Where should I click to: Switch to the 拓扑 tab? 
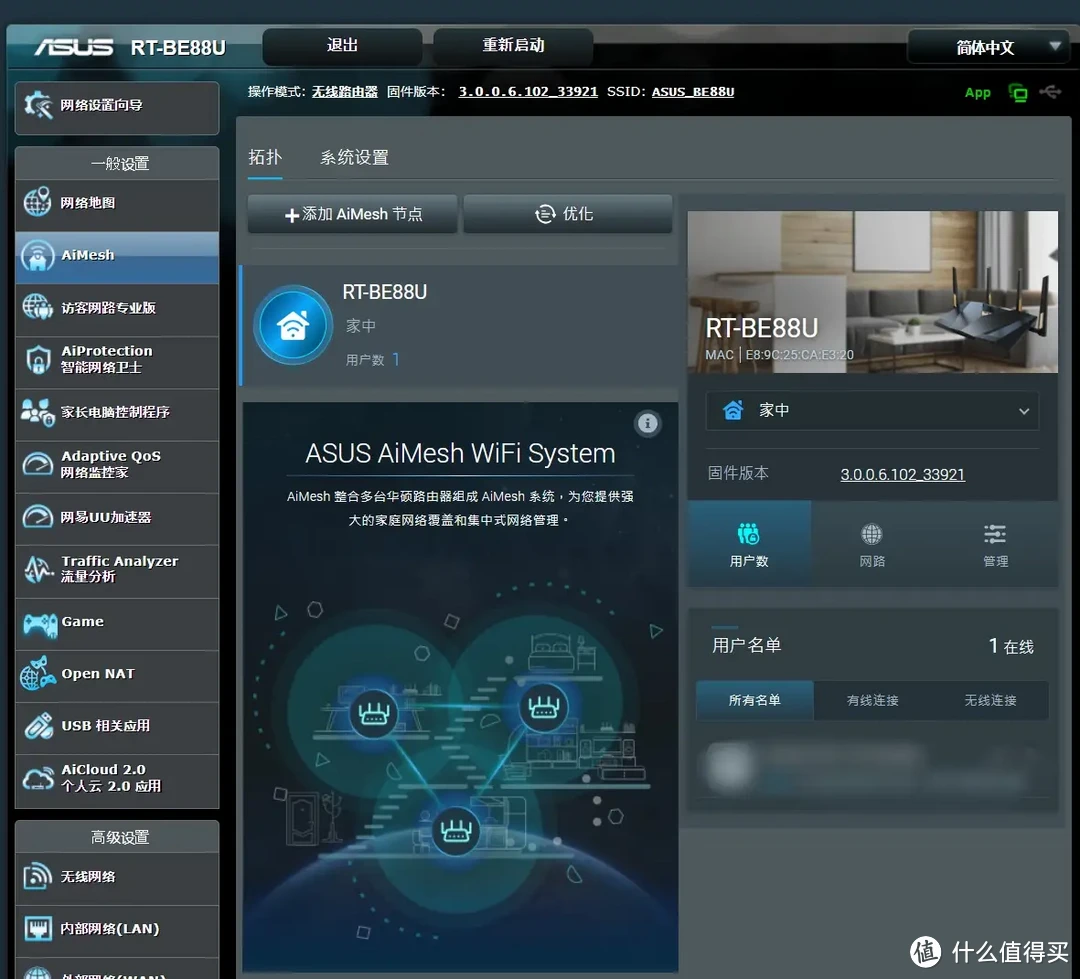click(265, 158)
